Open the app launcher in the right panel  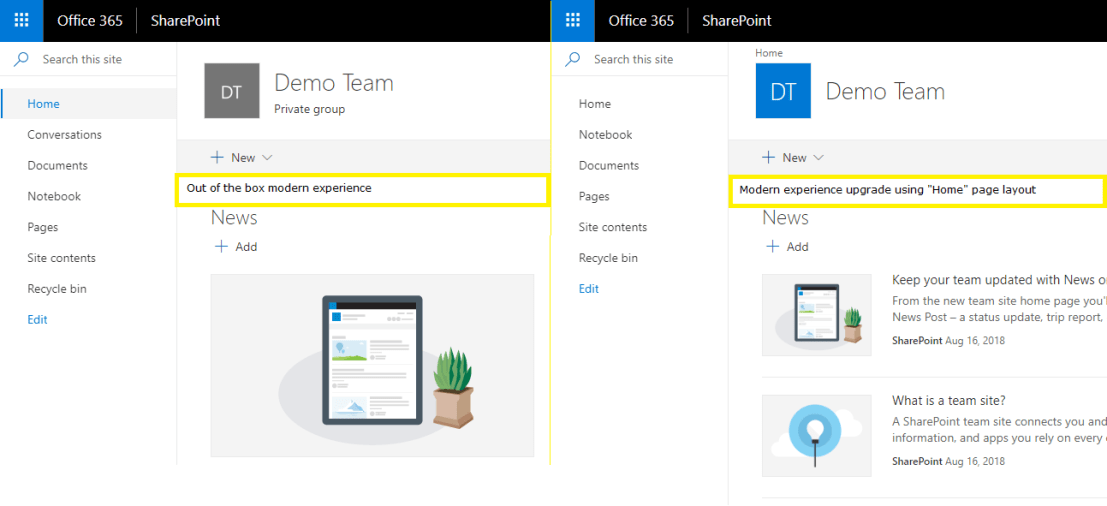(573, 21)
